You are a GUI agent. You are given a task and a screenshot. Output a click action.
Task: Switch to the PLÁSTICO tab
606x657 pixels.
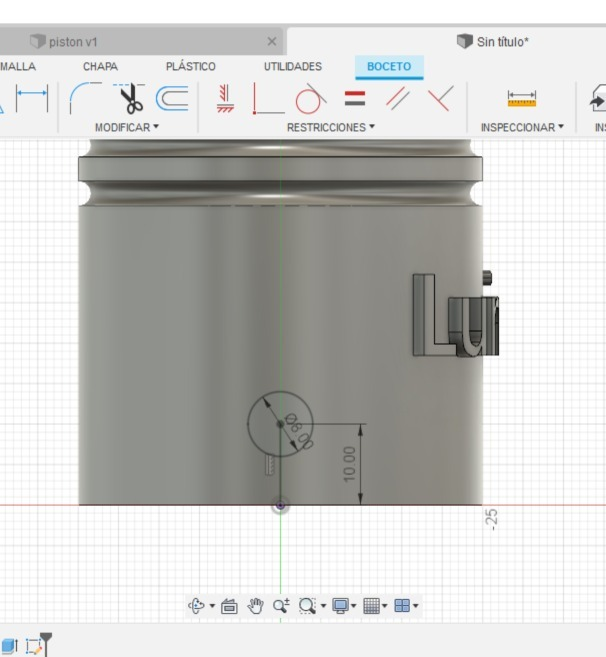point(191,66)
